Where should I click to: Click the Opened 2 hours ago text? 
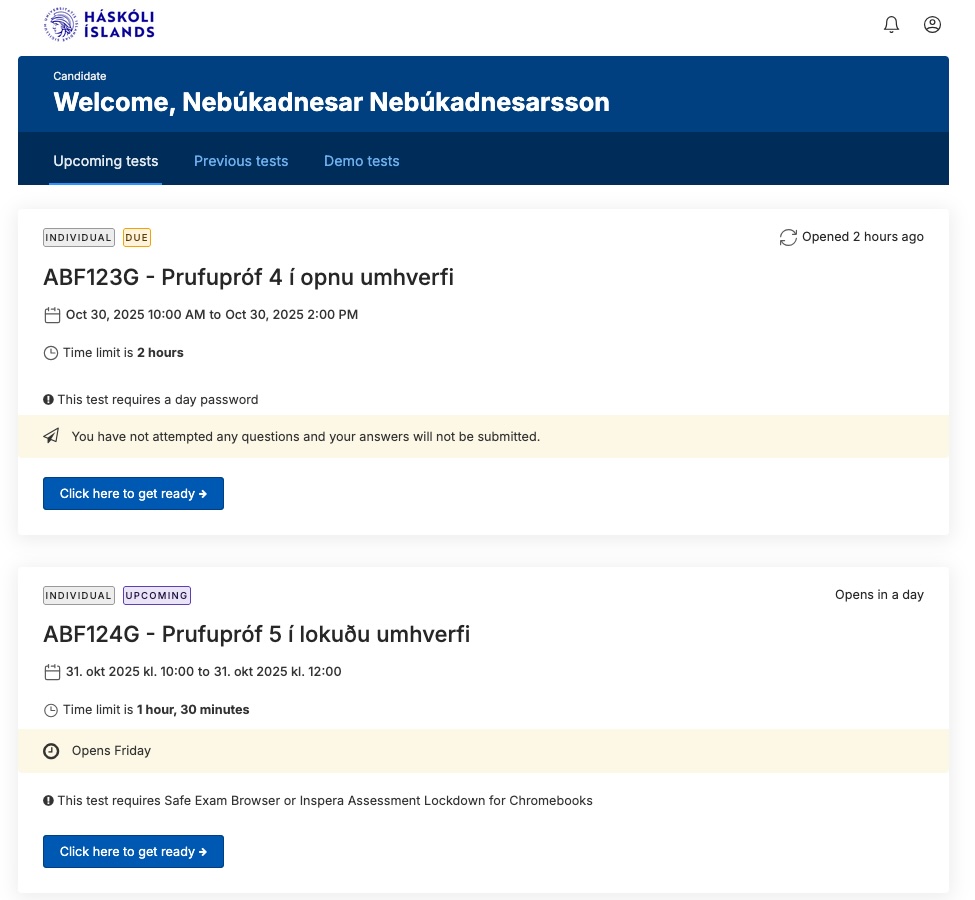(x=862, y=237)
